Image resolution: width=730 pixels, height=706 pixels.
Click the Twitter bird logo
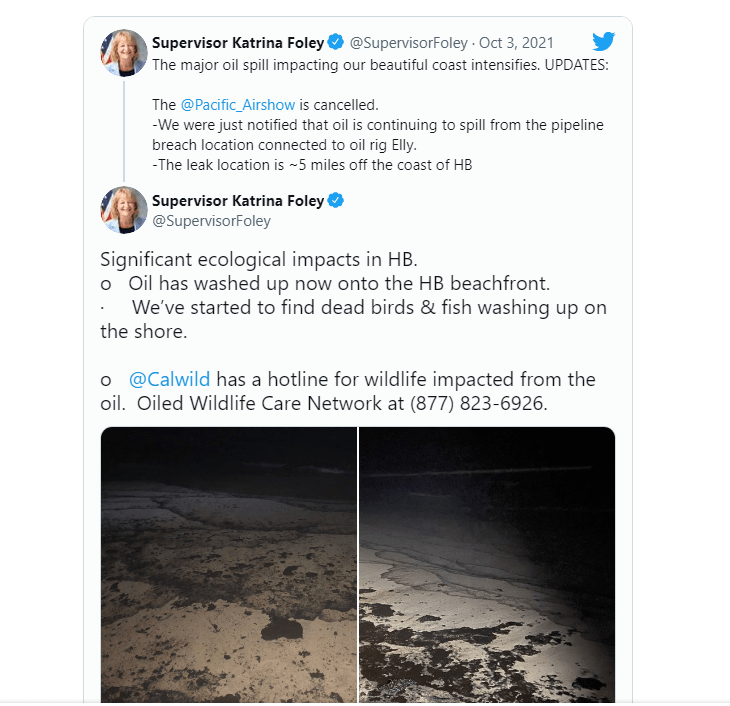pos(603,42)
